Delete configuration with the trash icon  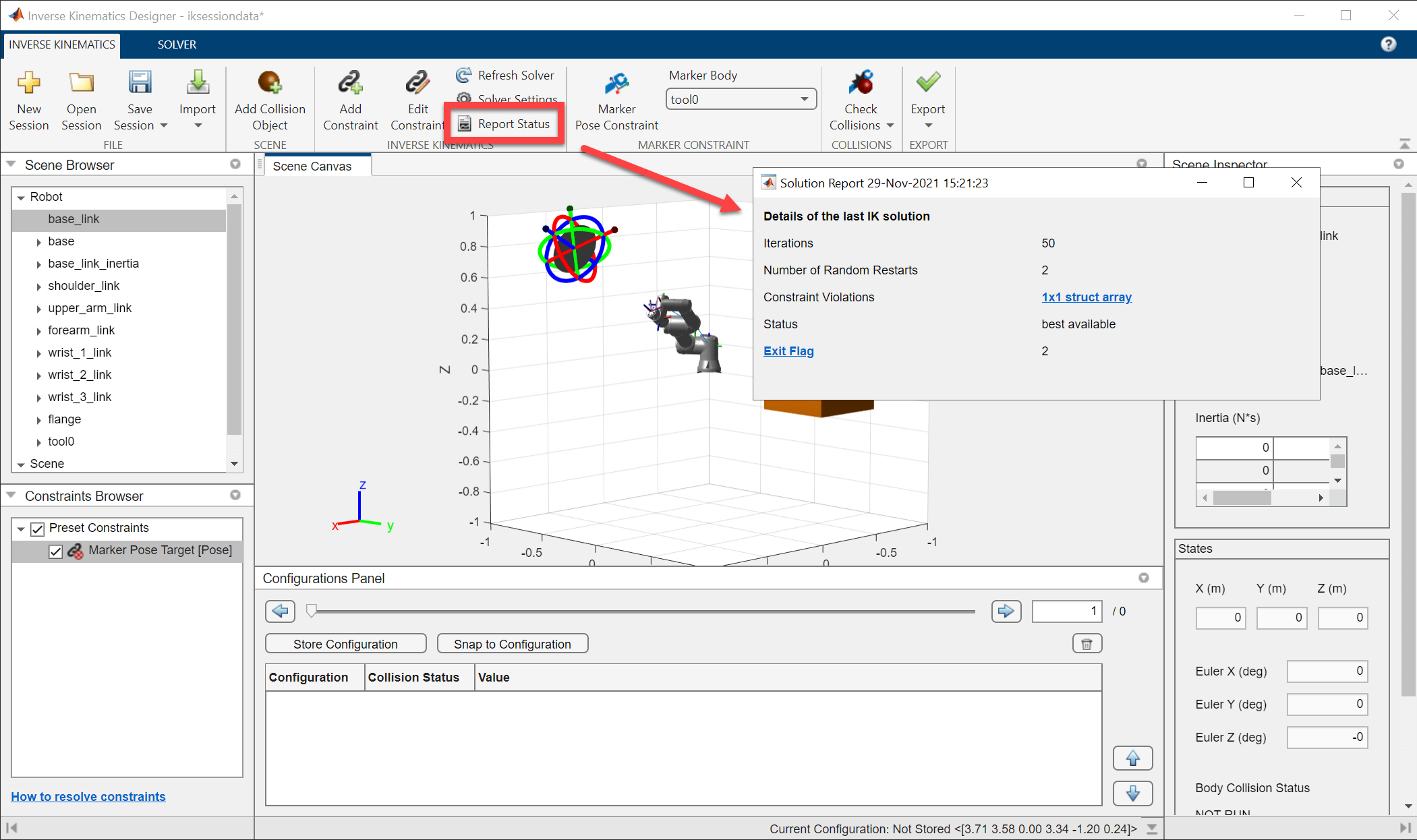point(1087,644)
